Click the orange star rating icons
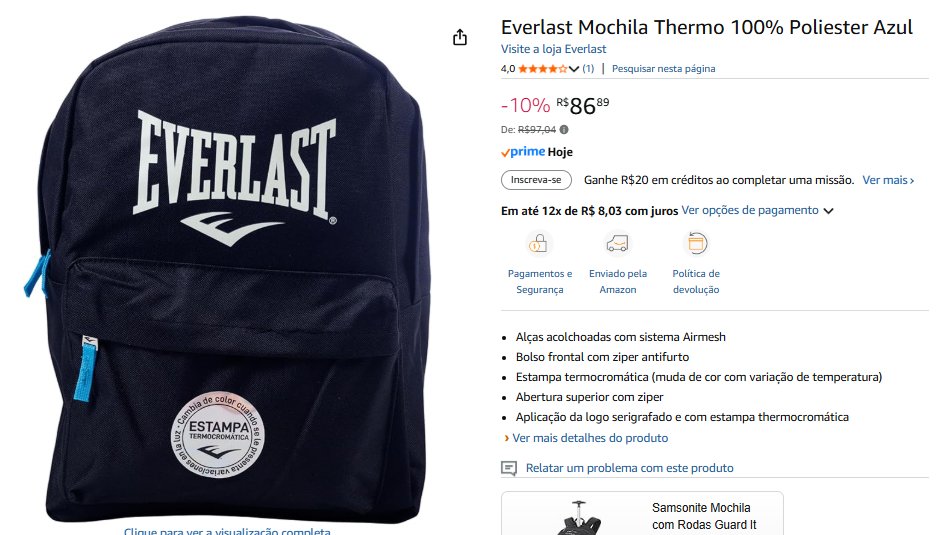 point(543,69)
